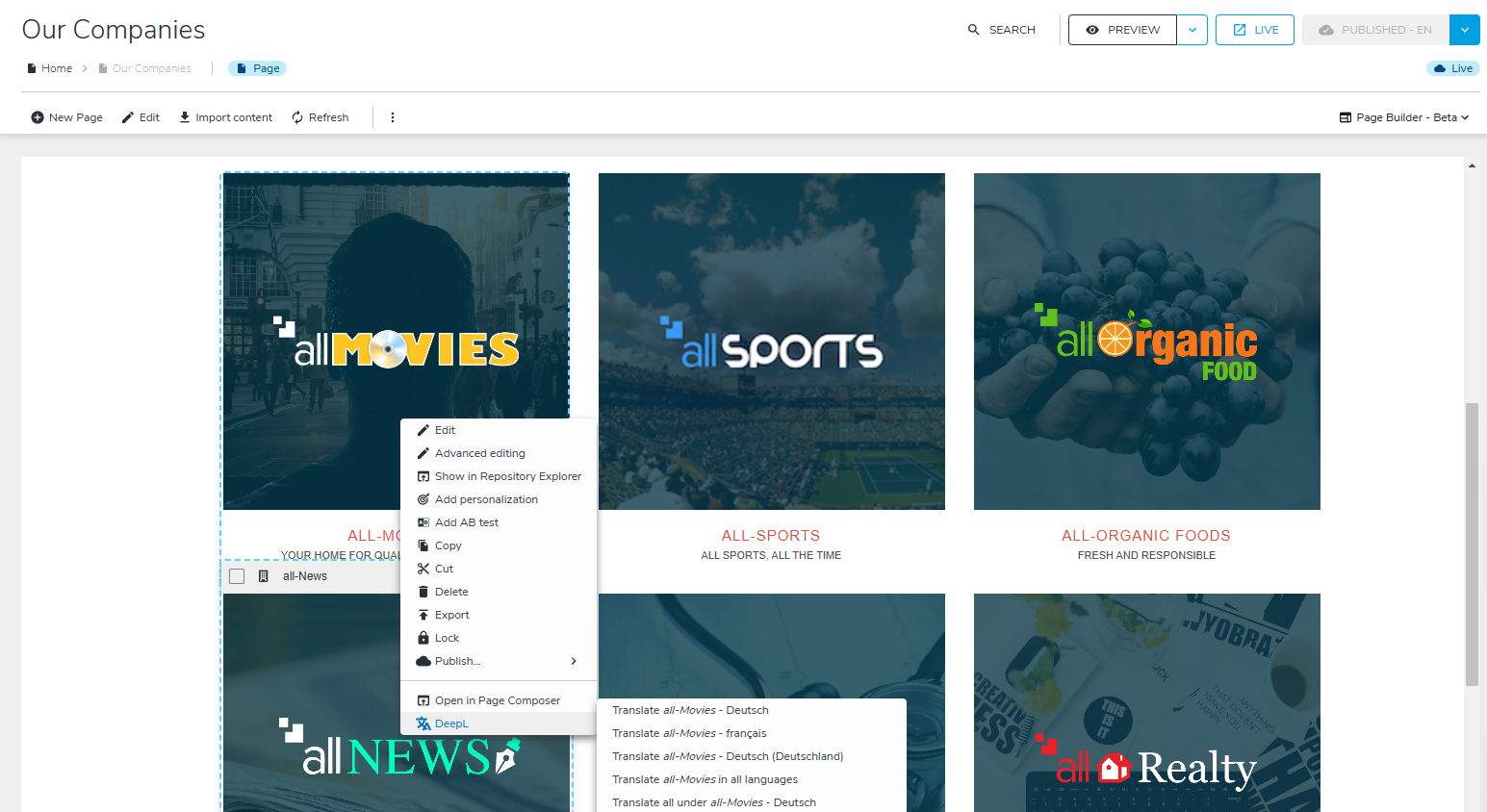Expand the publish options blue dropdown
This screenshot has height=812, width=1487.
click(x=1465, y=30)
